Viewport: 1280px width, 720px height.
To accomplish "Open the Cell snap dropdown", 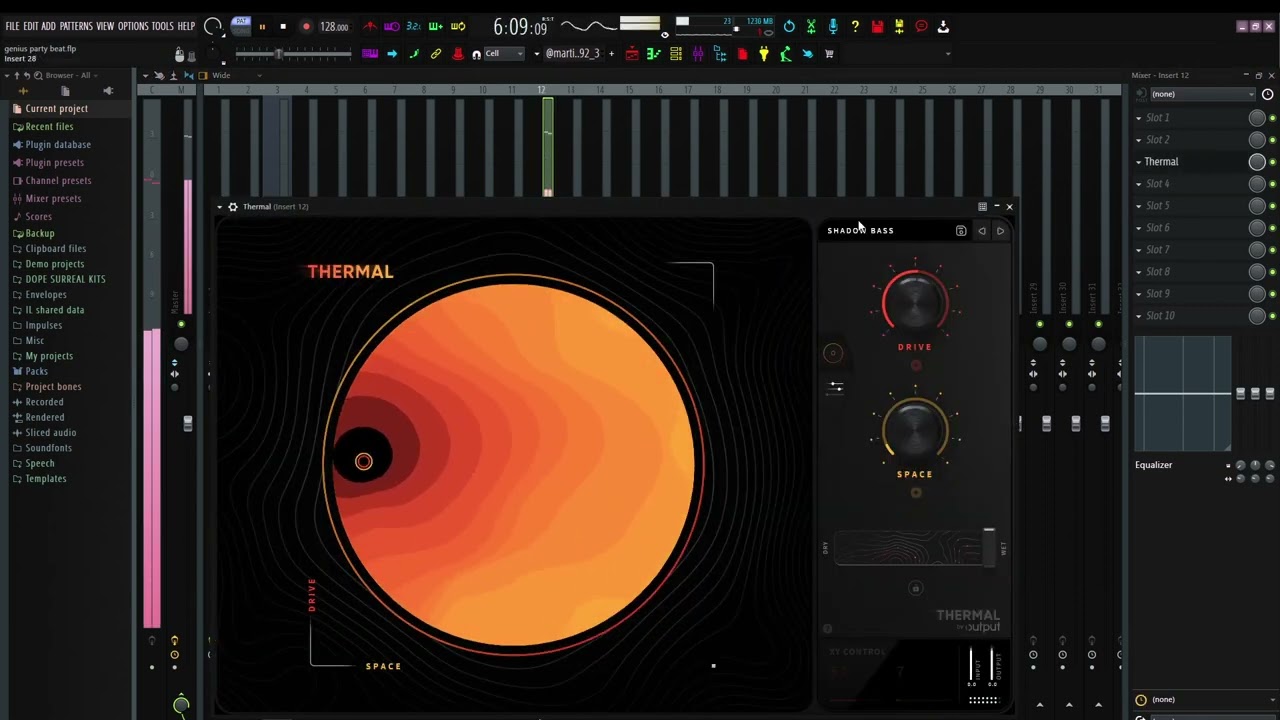I will 504,54.
